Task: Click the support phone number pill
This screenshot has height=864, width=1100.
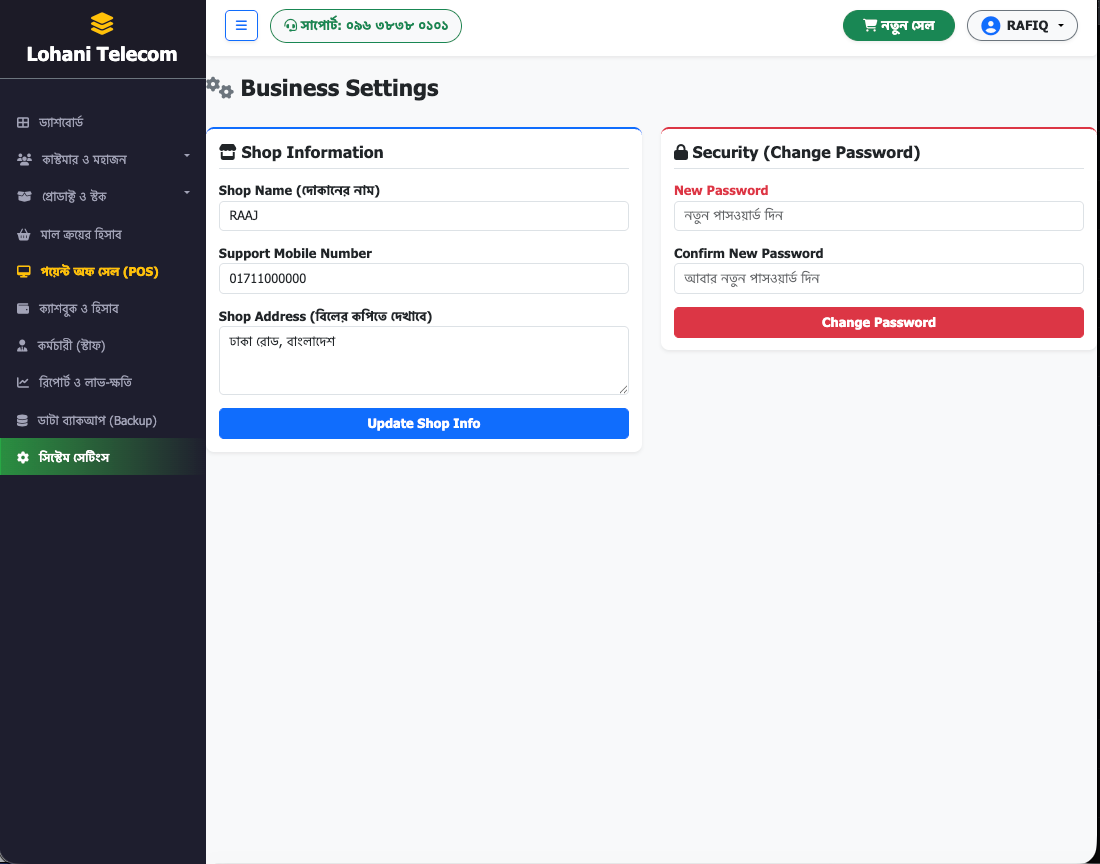Action: click(x=366, y=26)
